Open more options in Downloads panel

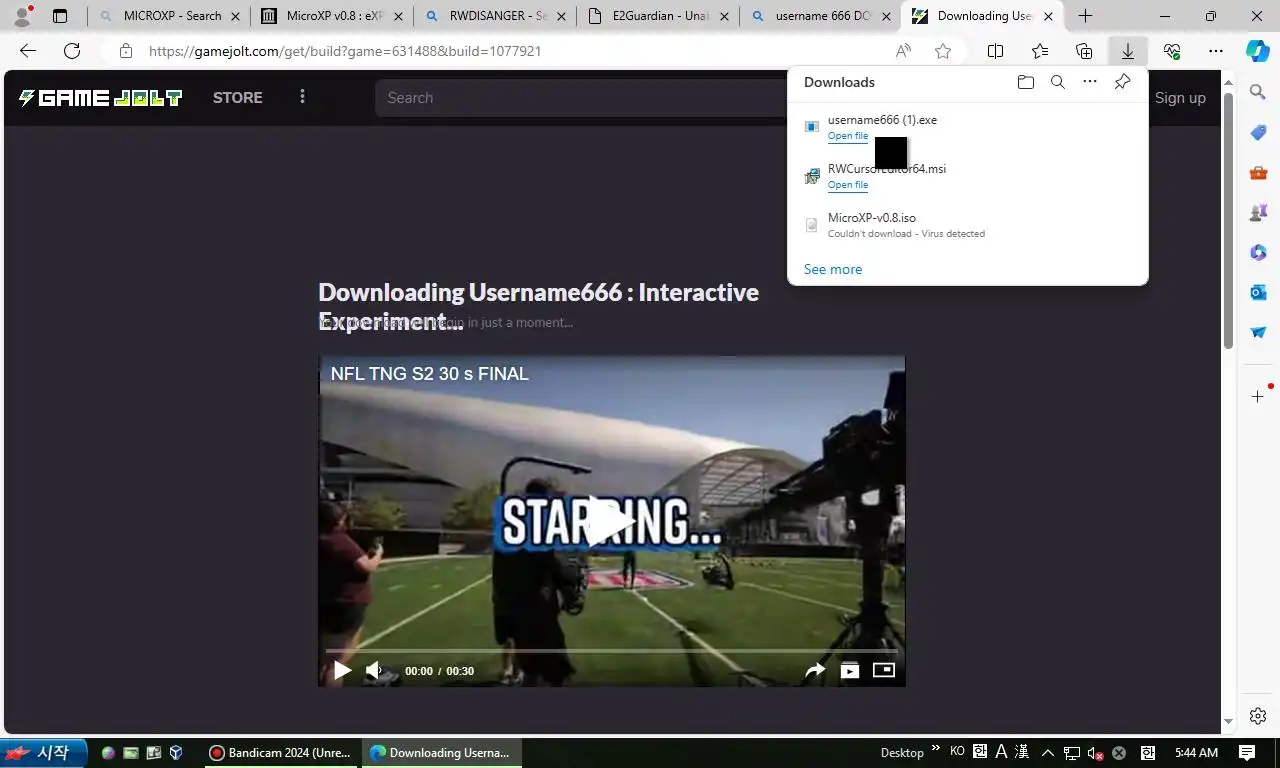tap(1090, 82)
